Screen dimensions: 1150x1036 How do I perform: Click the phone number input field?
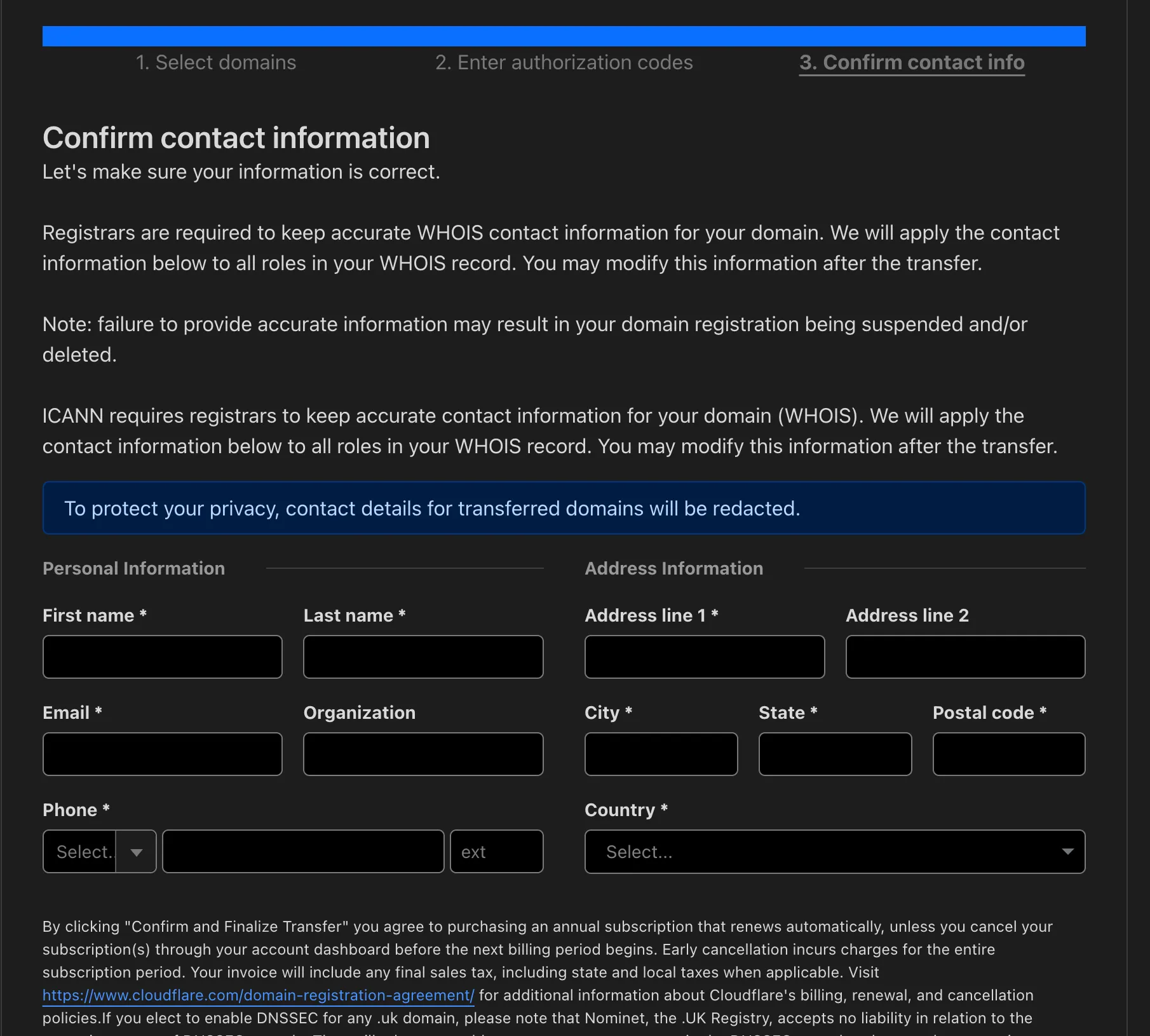(303, 852)
